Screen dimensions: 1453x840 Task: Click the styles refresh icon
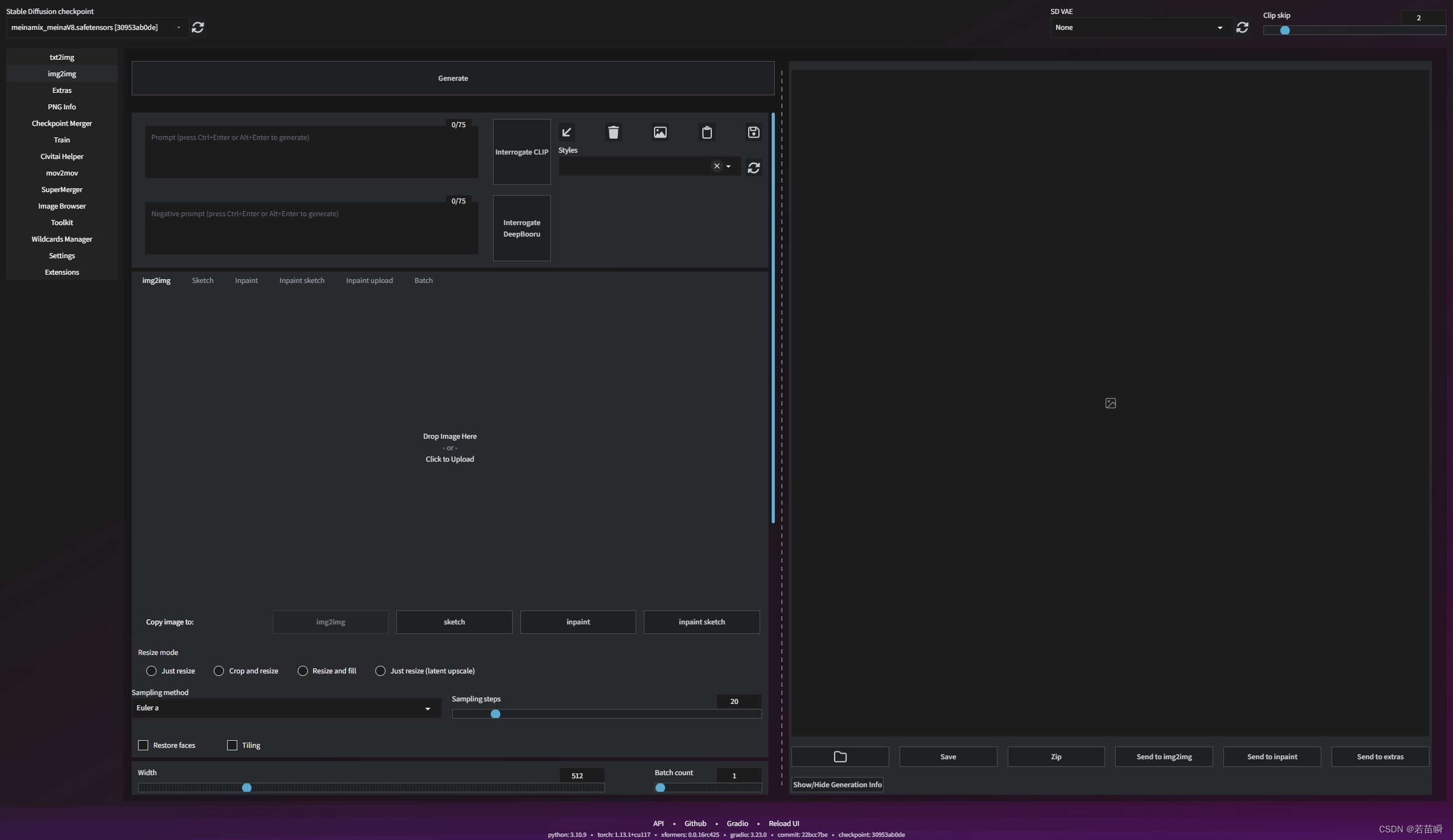pyautogui.click(x=753, y=167)
